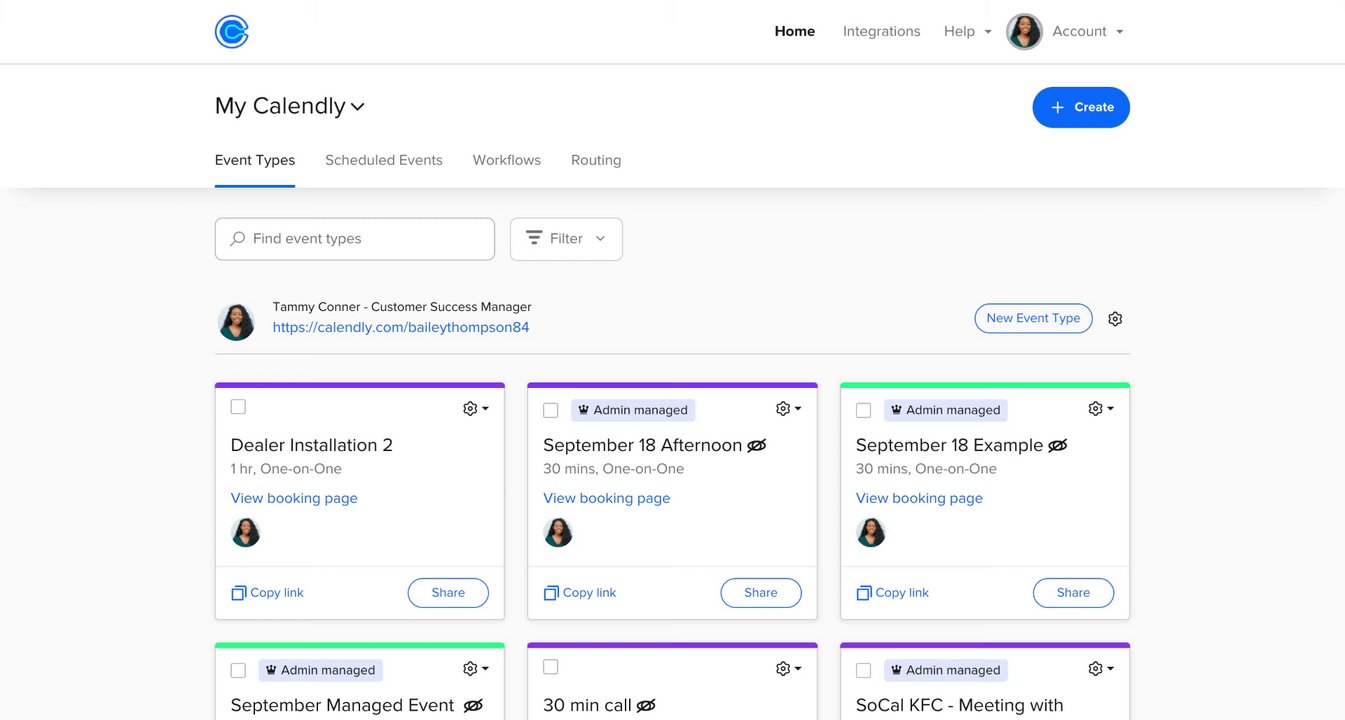Click copy icon on Dealer Installation 2 card
Viewport: 1345px width, 720px height.
[x=238, y=593]
